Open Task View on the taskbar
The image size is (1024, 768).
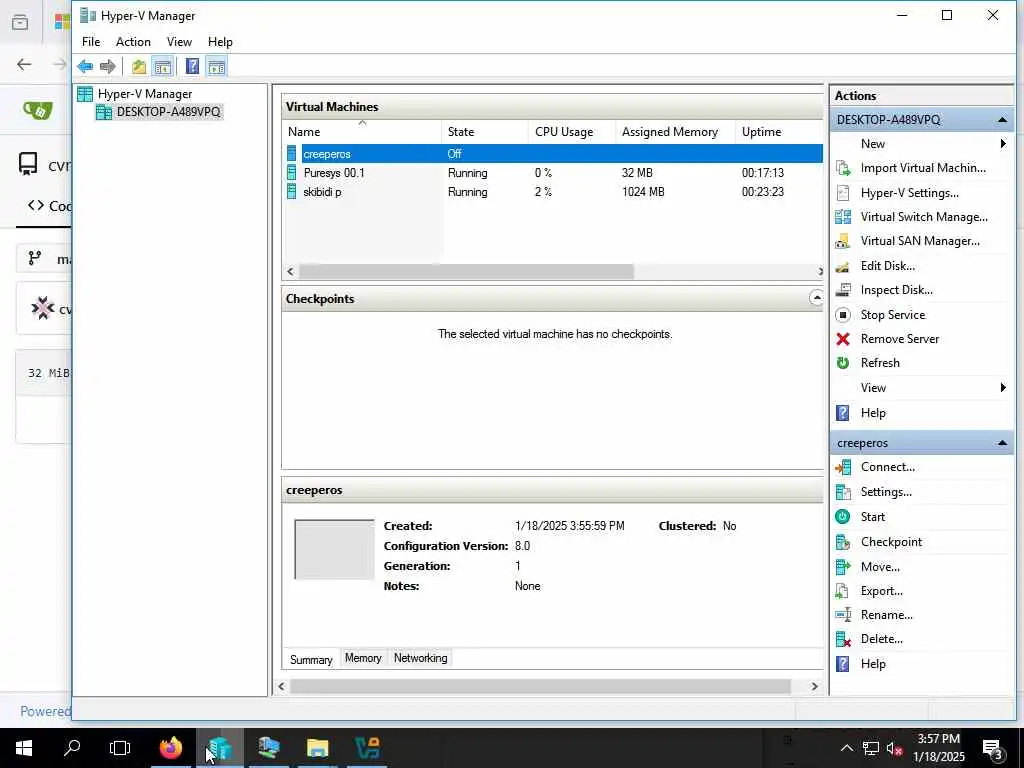click(x=120, y=748)
